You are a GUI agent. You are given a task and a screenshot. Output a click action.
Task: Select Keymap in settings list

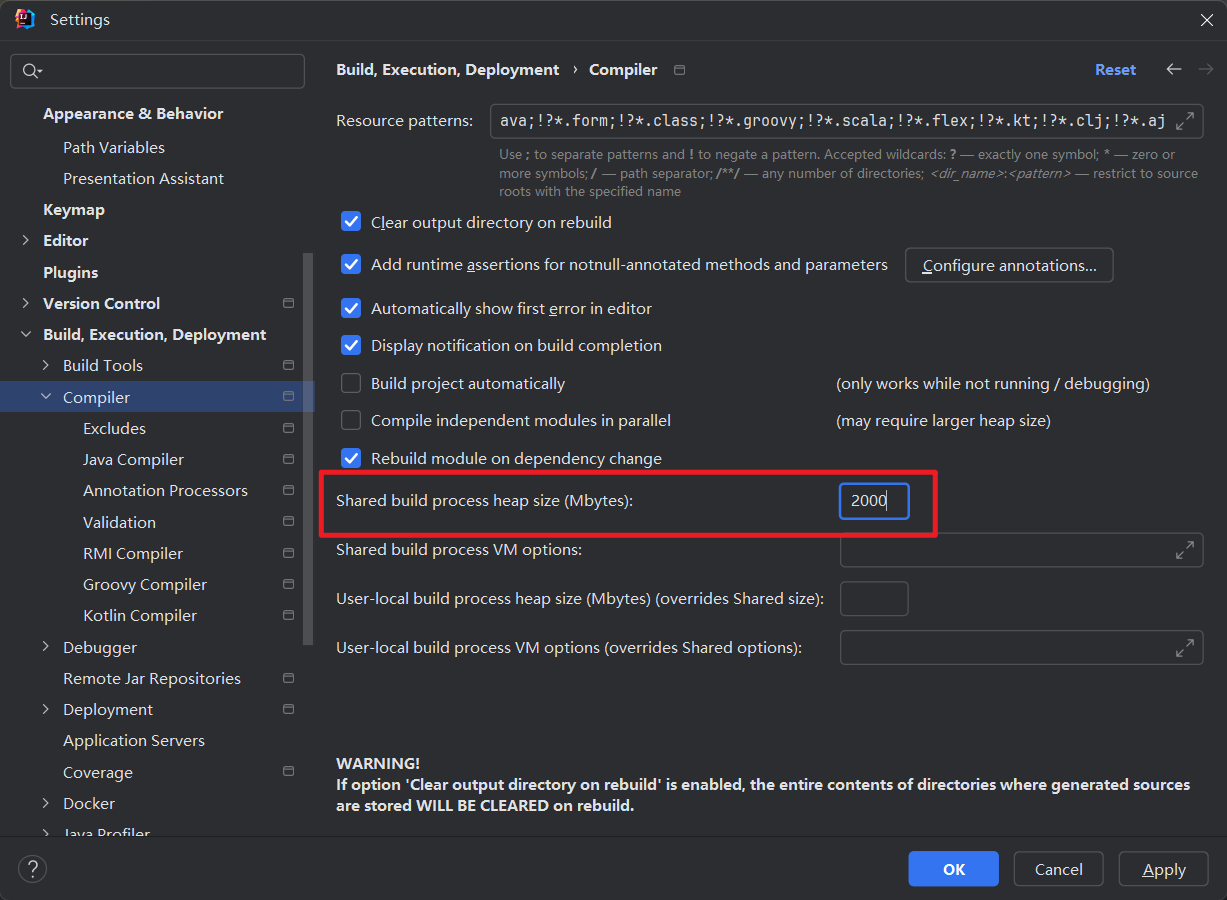pos(74,210)
